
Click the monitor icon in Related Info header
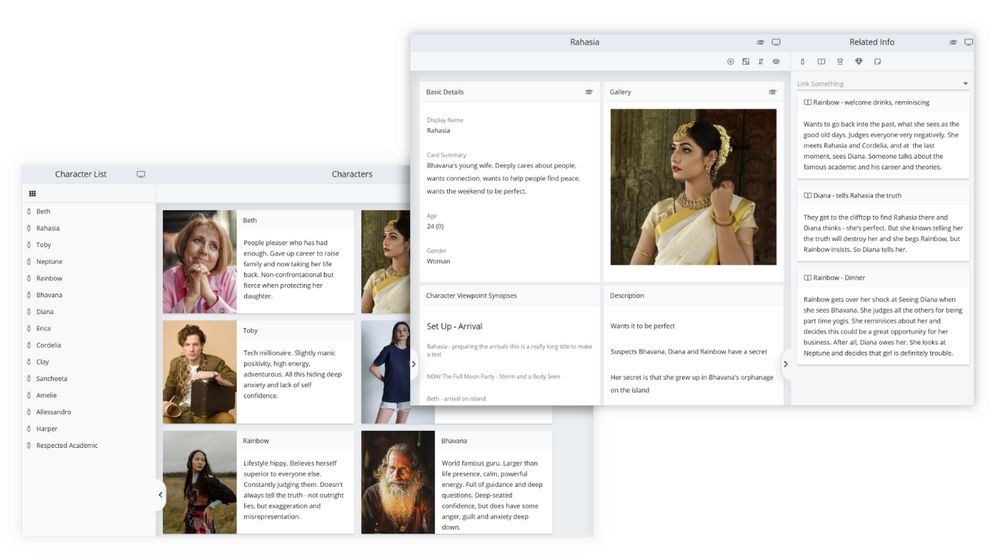(968, 42)
